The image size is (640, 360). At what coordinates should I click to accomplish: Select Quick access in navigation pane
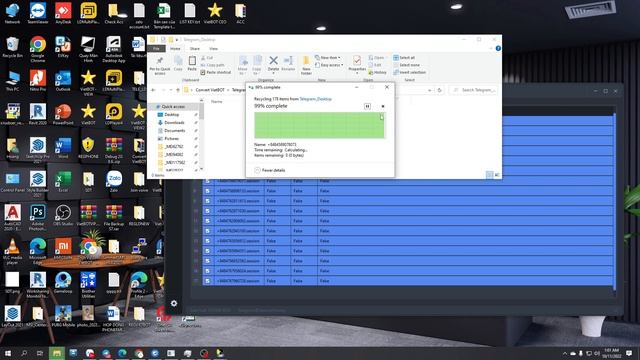(x=173, y=107)
